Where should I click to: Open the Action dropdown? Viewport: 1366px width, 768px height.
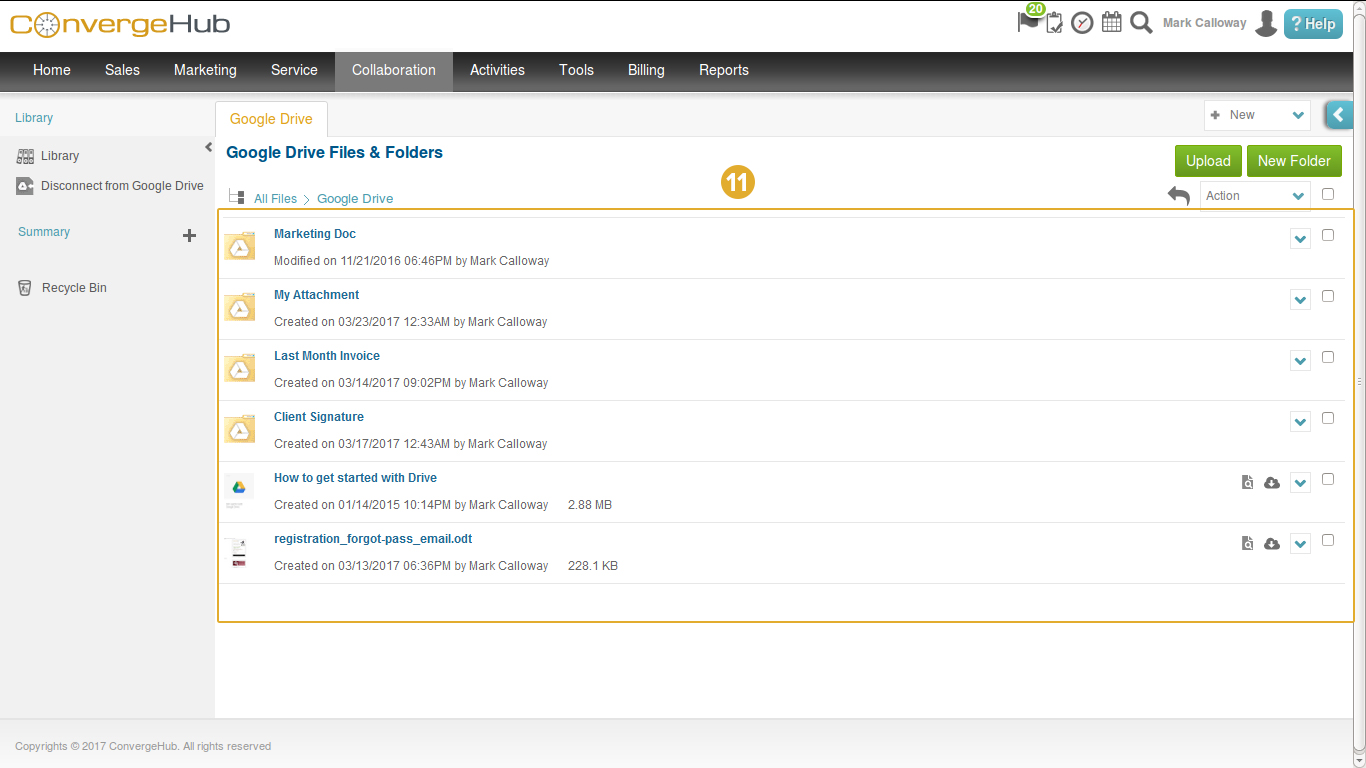1255,196
